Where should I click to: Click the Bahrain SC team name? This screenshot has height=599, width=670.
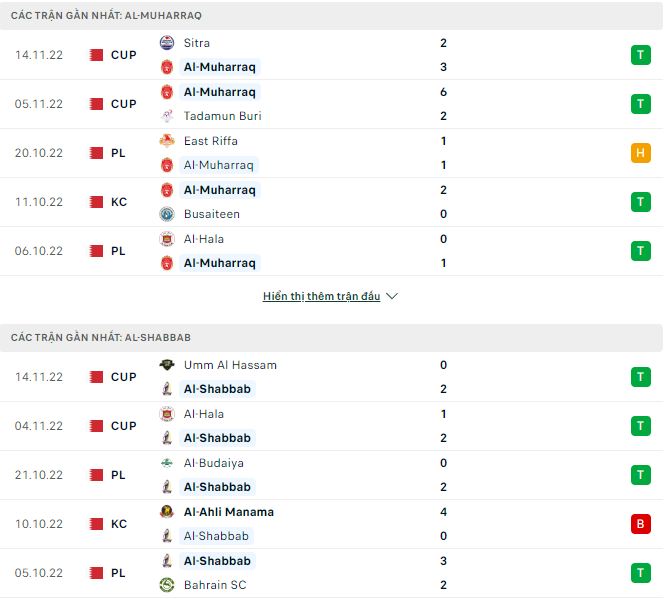coord(215,586)
